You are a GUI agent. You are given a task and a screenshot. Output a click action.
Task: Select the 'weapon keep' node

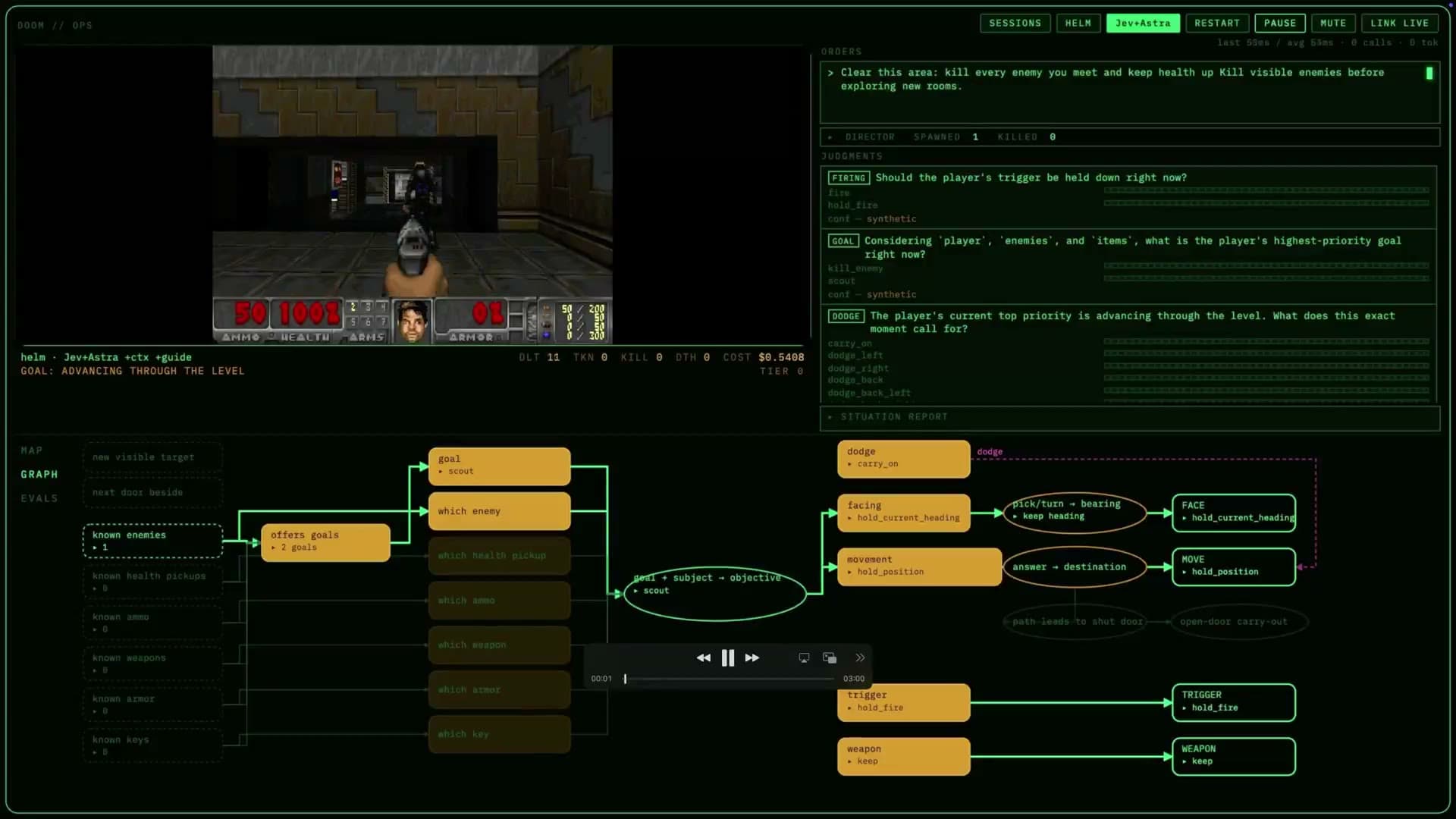coord(904,756)
